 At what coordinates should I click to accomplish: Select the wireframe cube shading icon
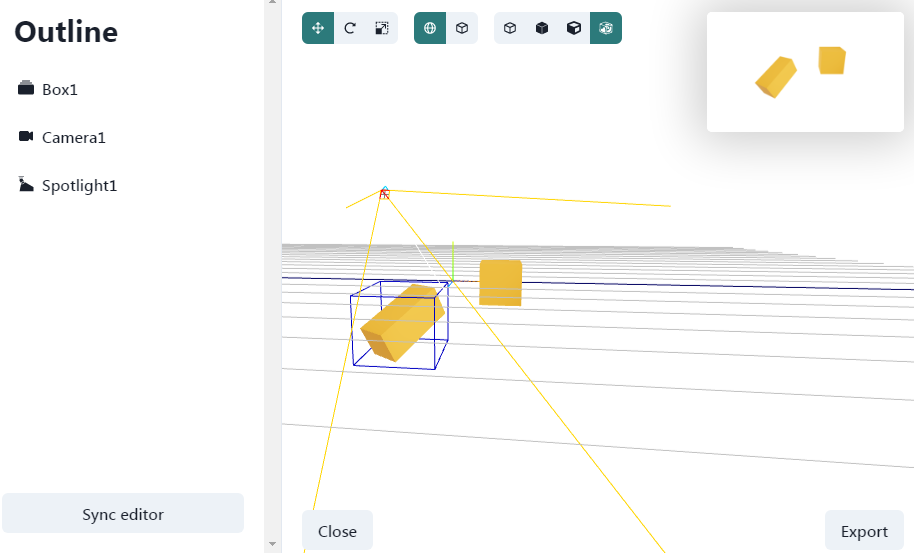point(510,28)
